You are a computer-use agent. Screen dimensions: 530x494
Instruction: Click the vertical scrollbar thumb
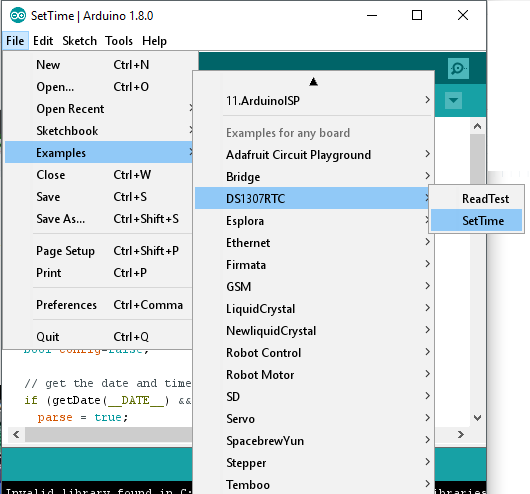[477, 159]
